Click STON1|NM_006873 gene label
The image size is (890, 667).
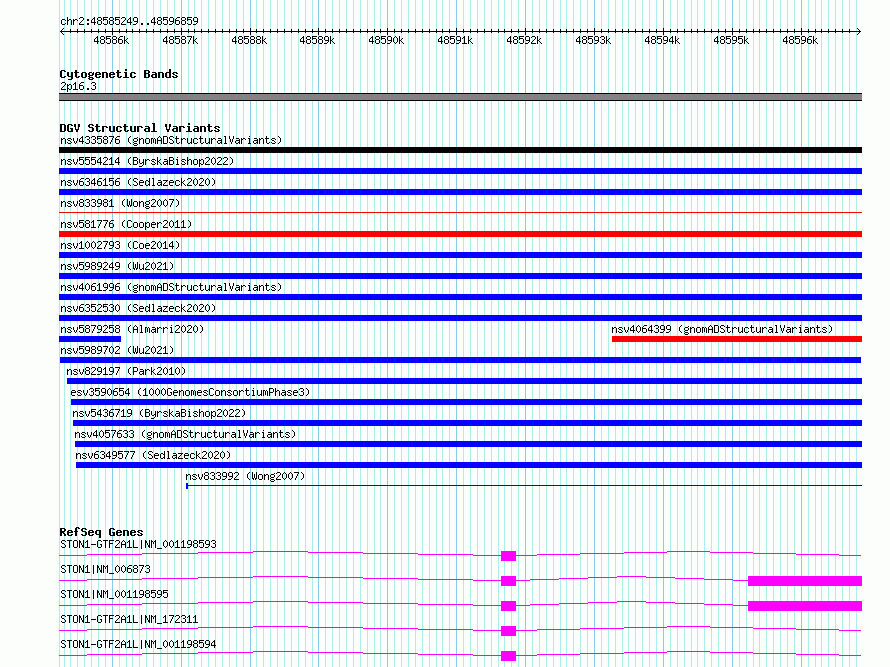[x=105, y=569]
